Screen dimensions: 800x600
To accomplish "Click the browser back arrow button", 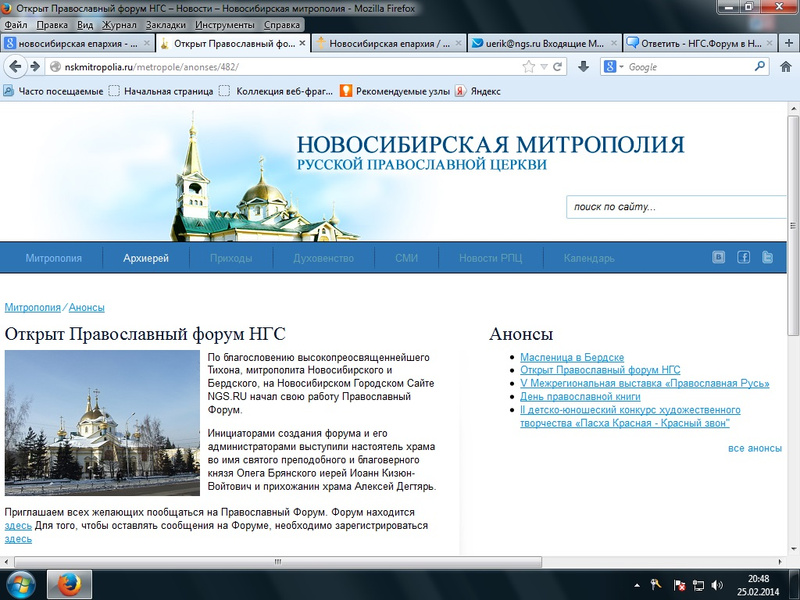I will coord(16,67).
